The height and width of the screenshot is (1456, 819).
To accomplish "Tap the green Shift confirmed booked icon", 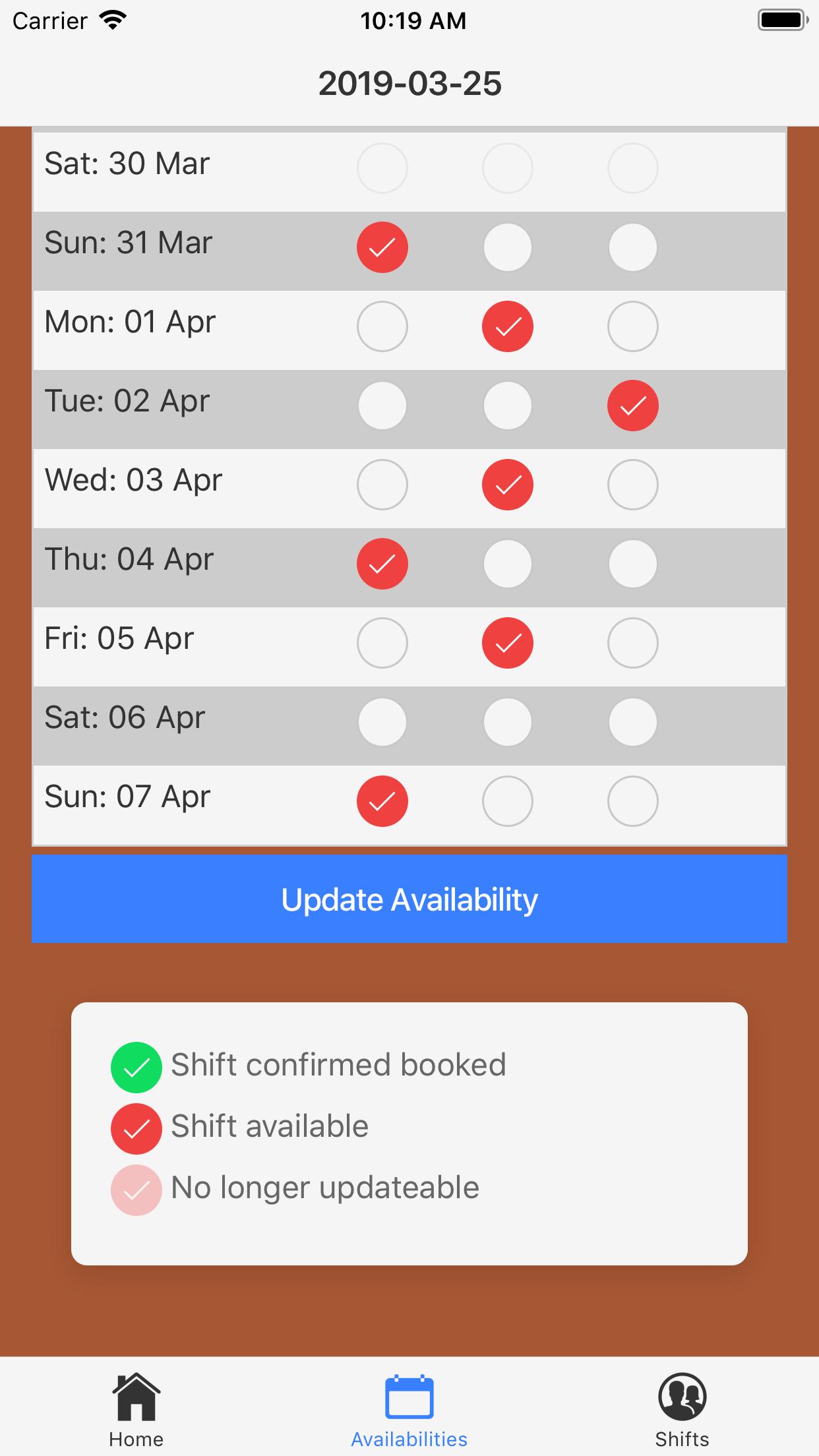I will click(x=136, y=1068).
